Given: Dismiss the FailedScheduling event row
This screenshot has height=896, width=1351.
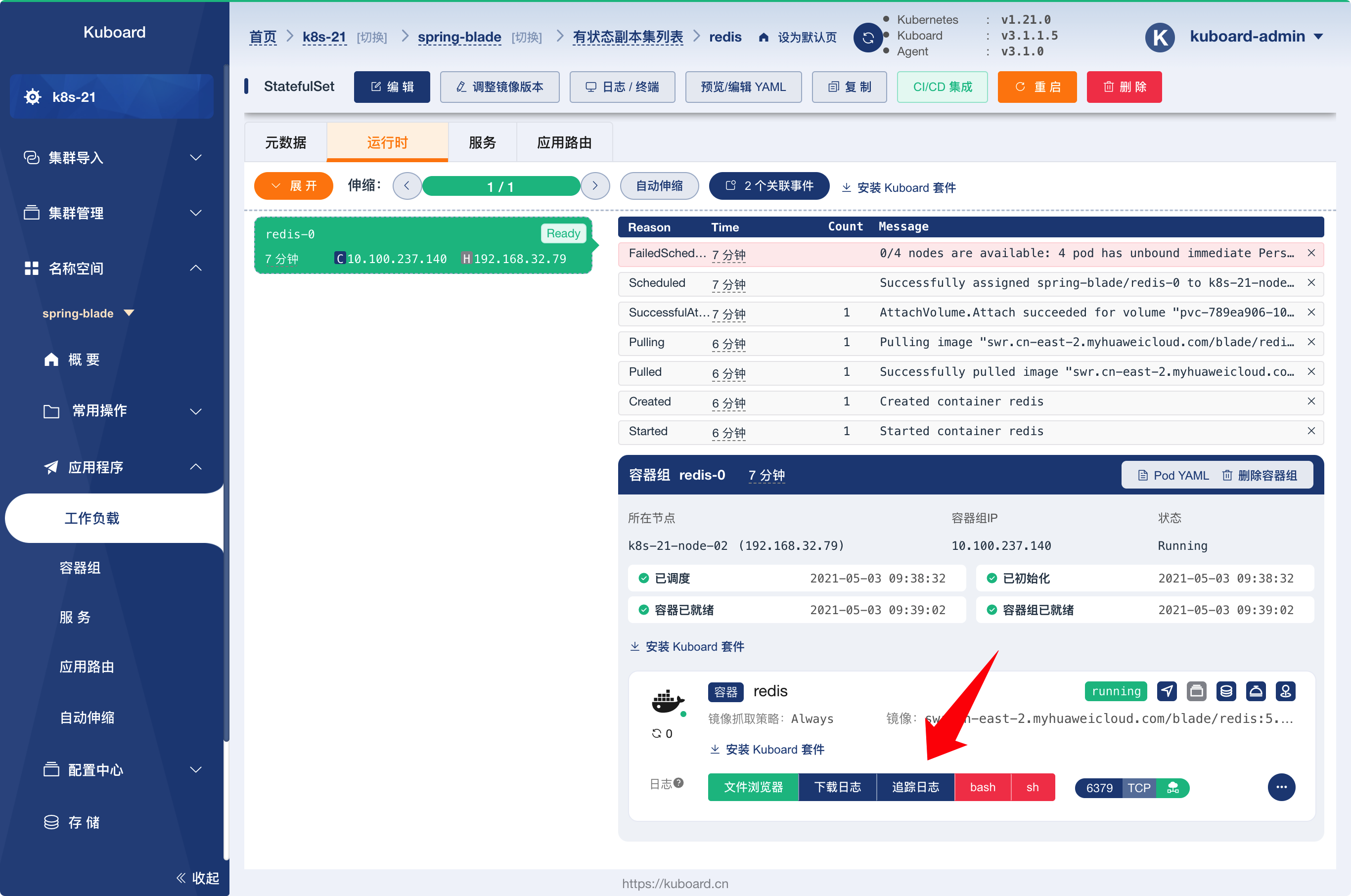Looking at the screenshot, I should point(1311,253).
